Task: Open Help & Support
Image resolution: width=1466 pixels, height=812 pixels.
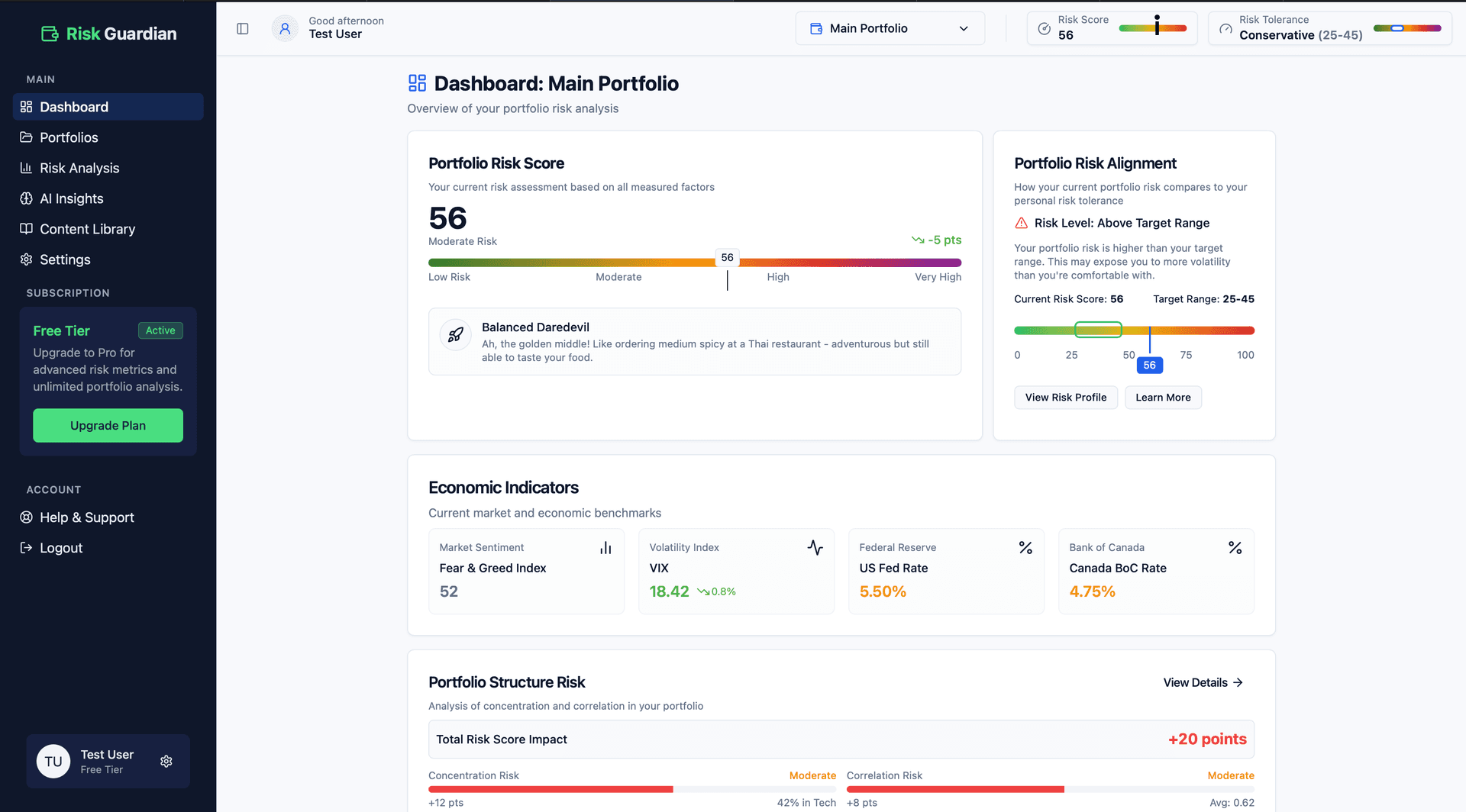Action: coord(108,517)
